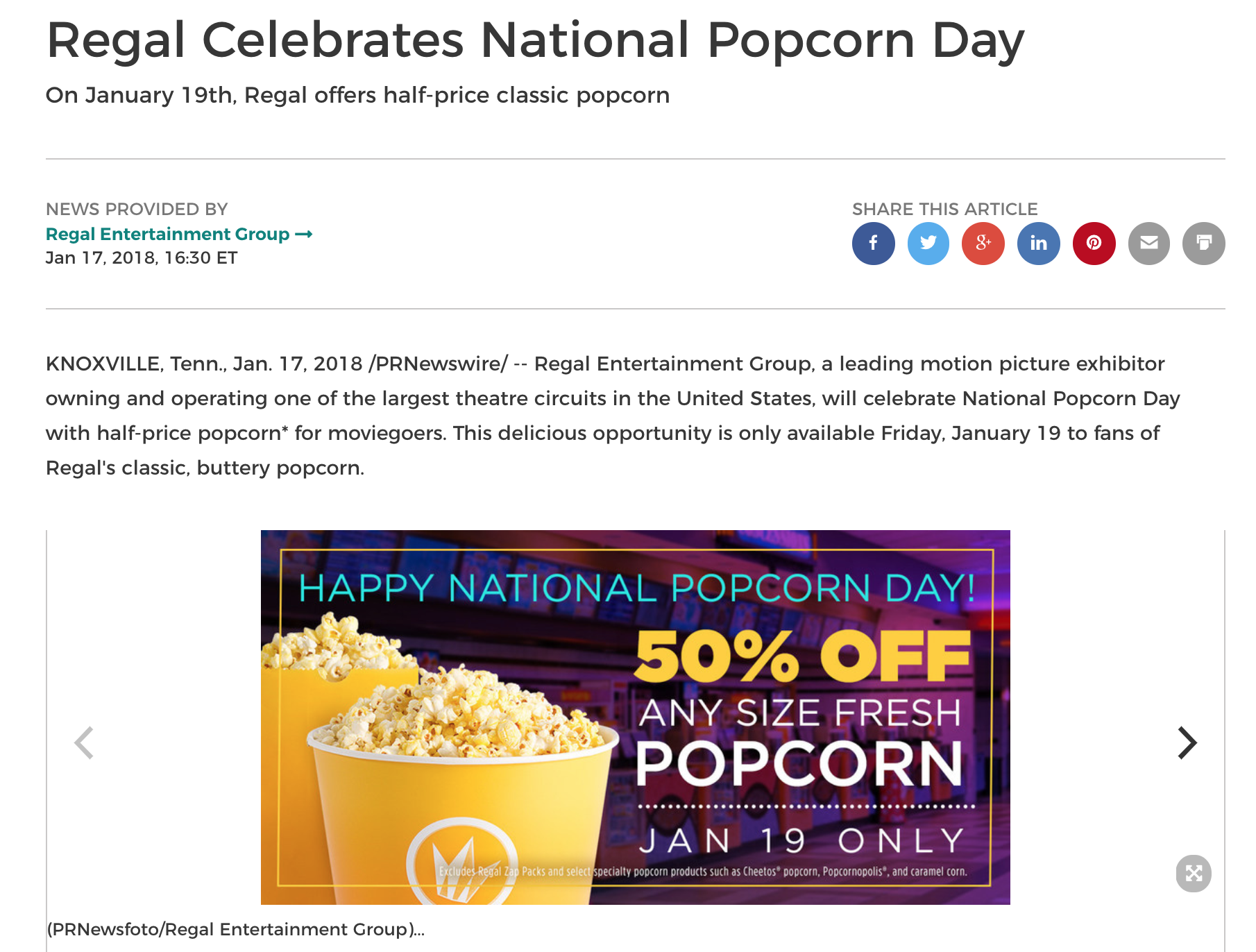
Task: Share article on Twitter
Action: (928, 244)
